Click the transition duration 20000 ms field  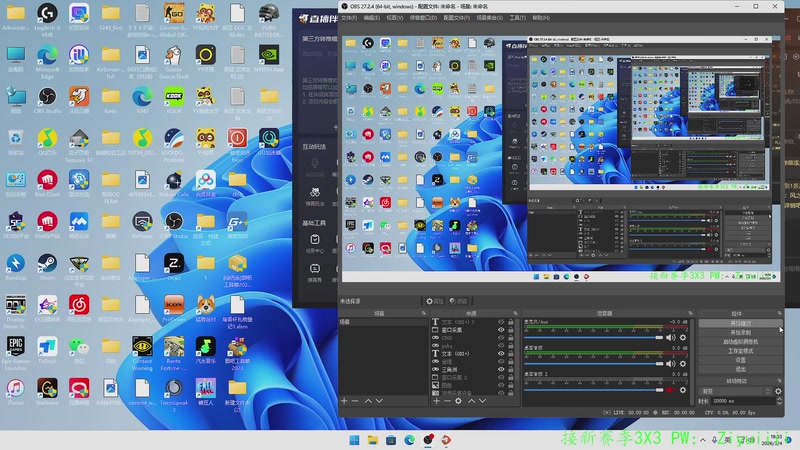[x=742, y=402]
